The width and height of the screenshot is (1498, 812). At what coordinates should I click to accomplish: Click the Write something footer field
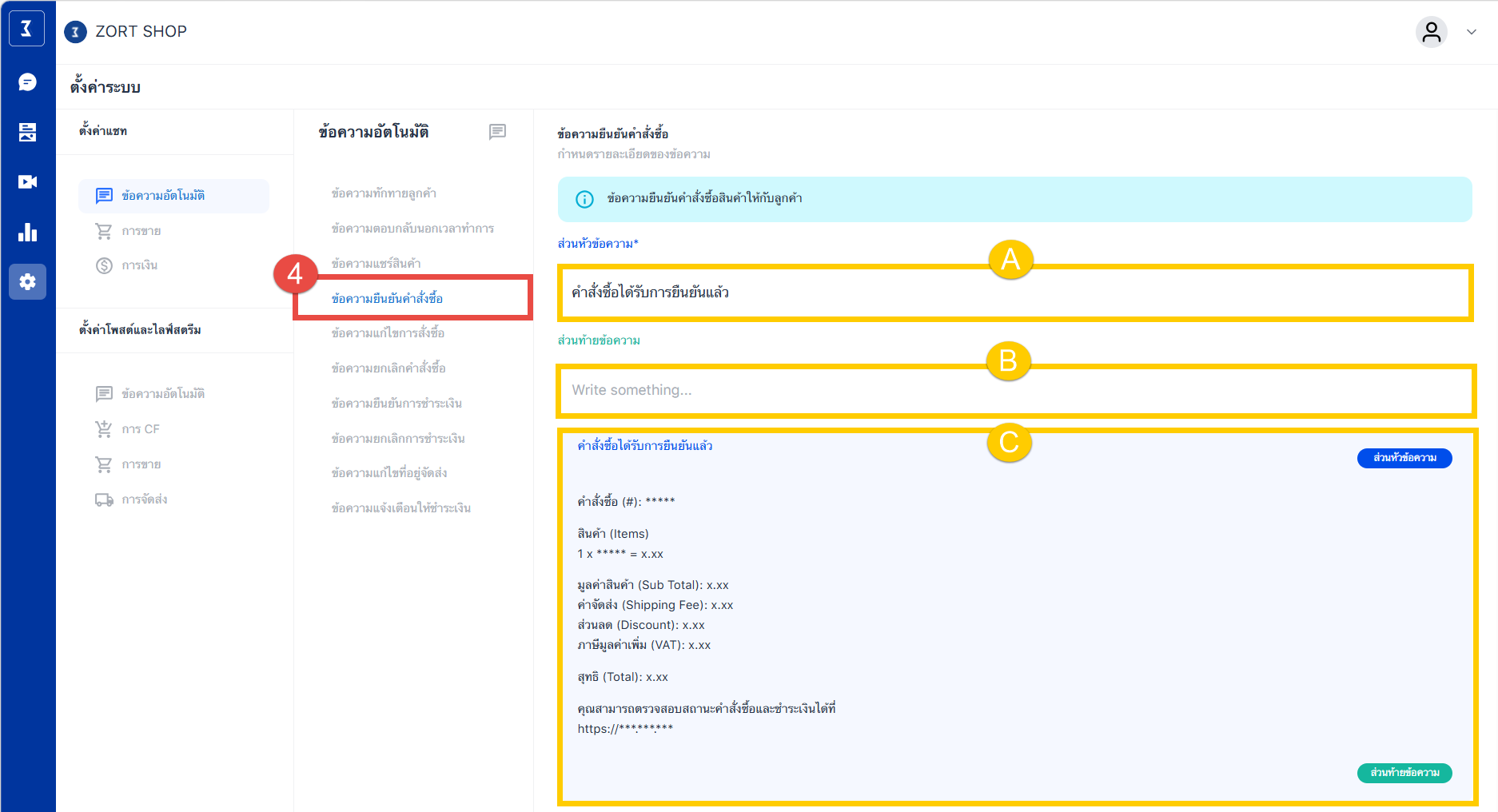click(1014, 391)
